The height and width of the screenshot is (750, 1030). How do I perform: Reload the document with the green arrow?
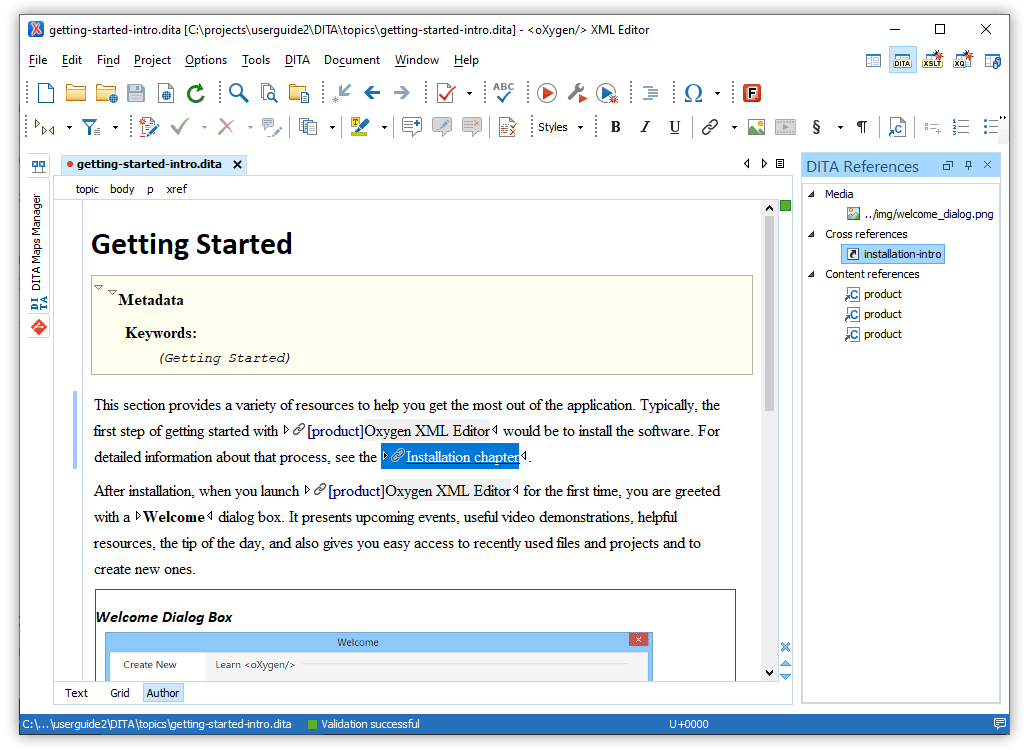click(196, 93)
